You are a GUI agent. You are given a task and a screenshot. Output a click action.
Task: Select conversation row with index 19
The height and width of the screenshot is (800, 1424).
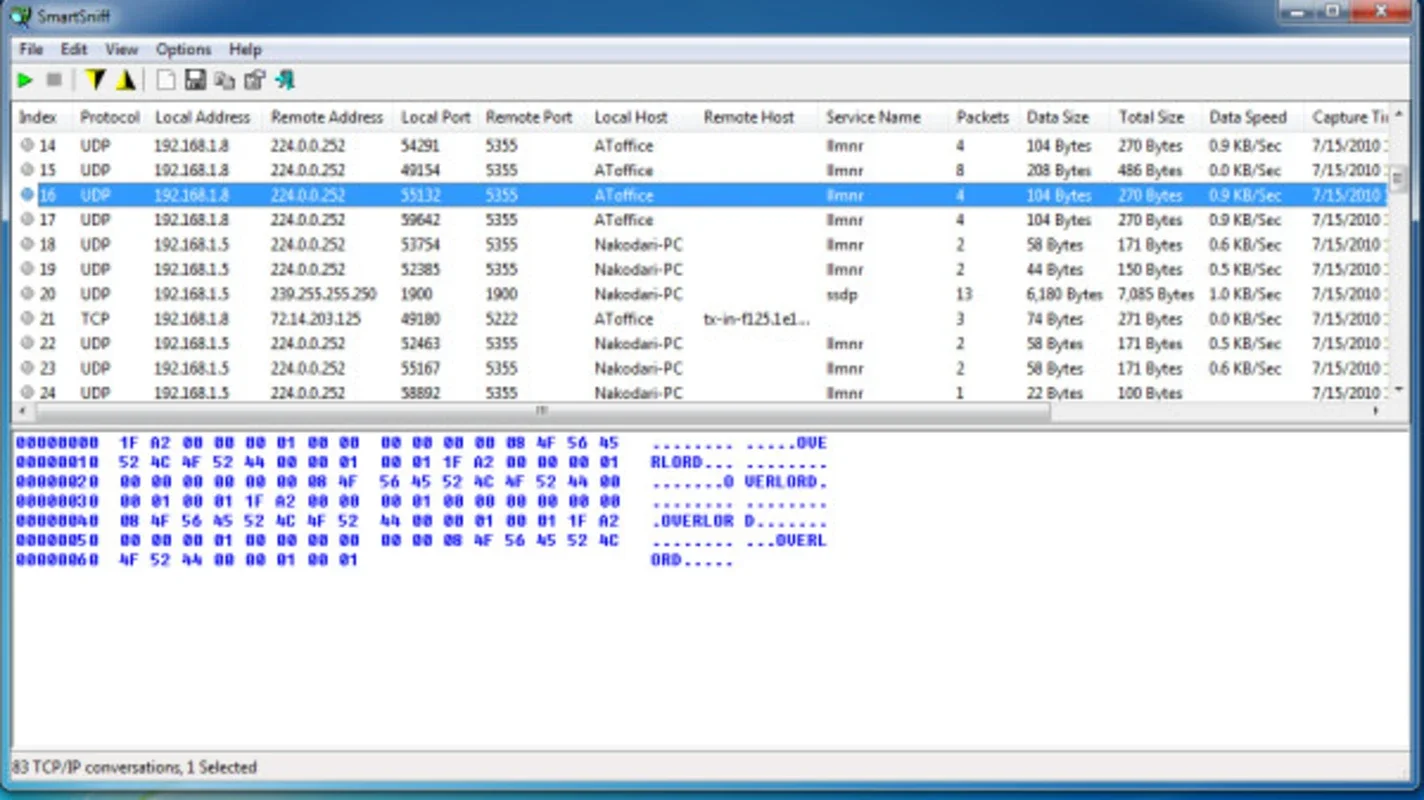(x=701, y=269)
